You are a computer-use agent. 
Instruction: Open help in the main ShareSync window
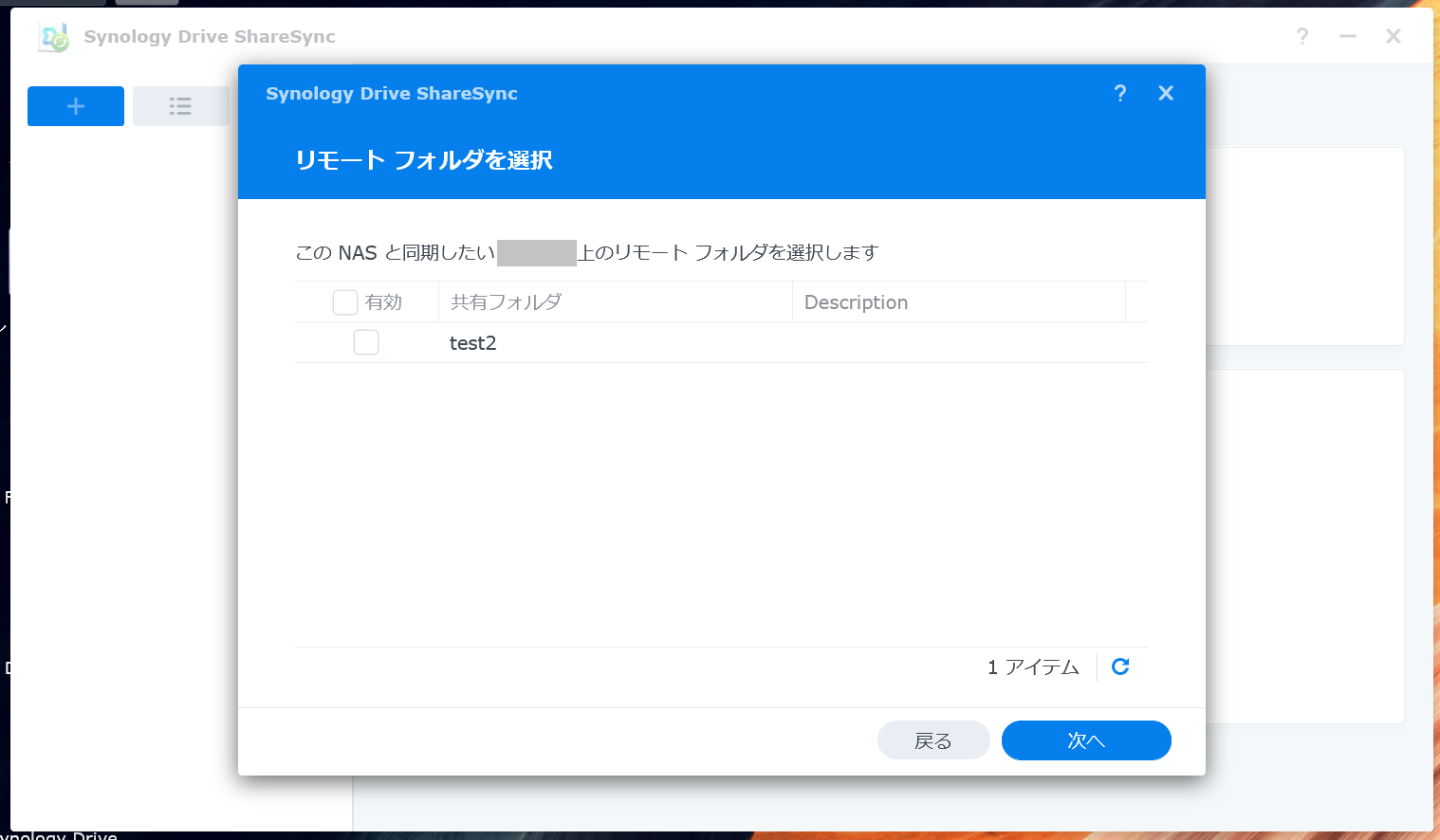click(x=1302, y=36)
